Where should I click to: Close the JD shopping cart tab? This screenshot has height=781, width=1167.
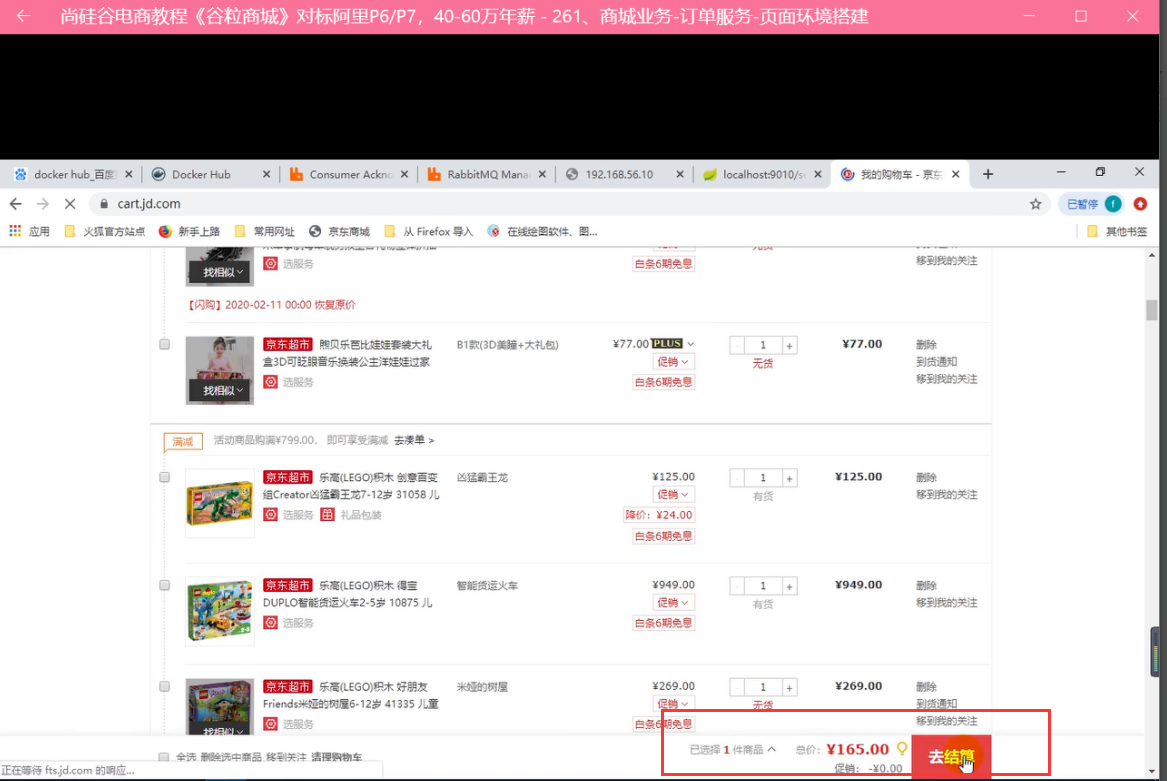[x=956, y=174]
